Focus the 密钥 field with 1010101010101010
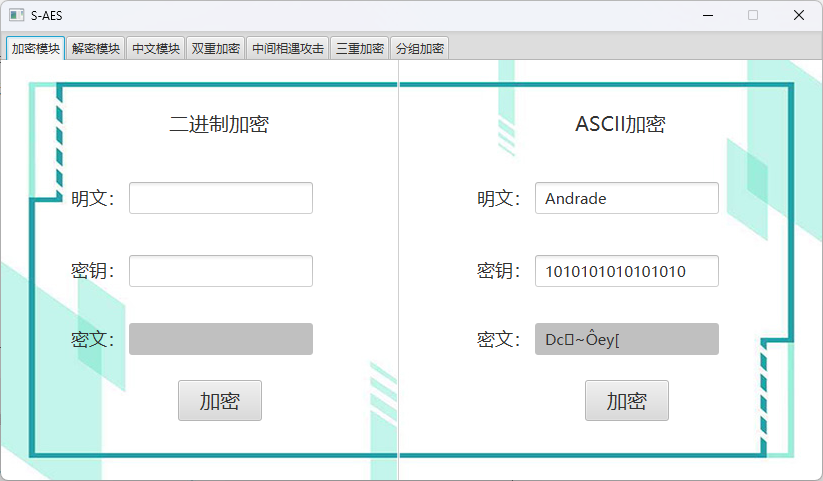Image resolution: width=823 pixels, height=481 pixels. click(x=627, y=271)
